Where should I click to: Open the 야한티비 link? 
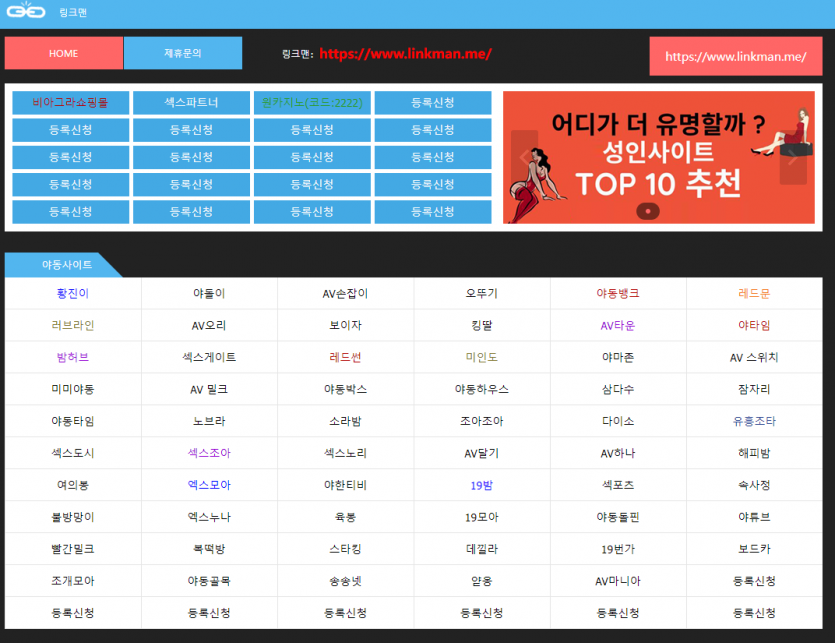click(345, 485)
